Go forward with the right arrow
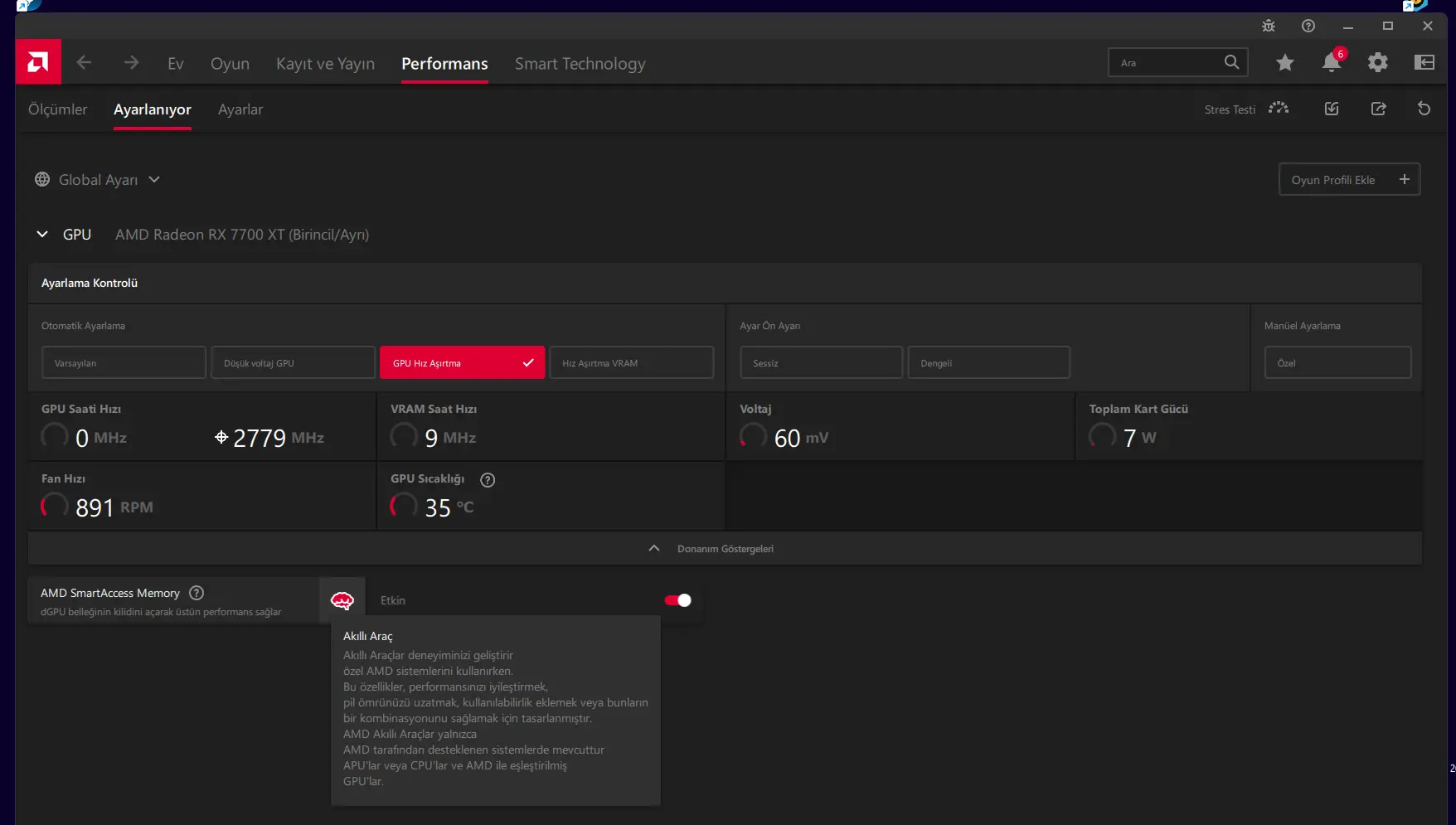Viewport: 1456px width, 825px height. [x=131, y=63]
